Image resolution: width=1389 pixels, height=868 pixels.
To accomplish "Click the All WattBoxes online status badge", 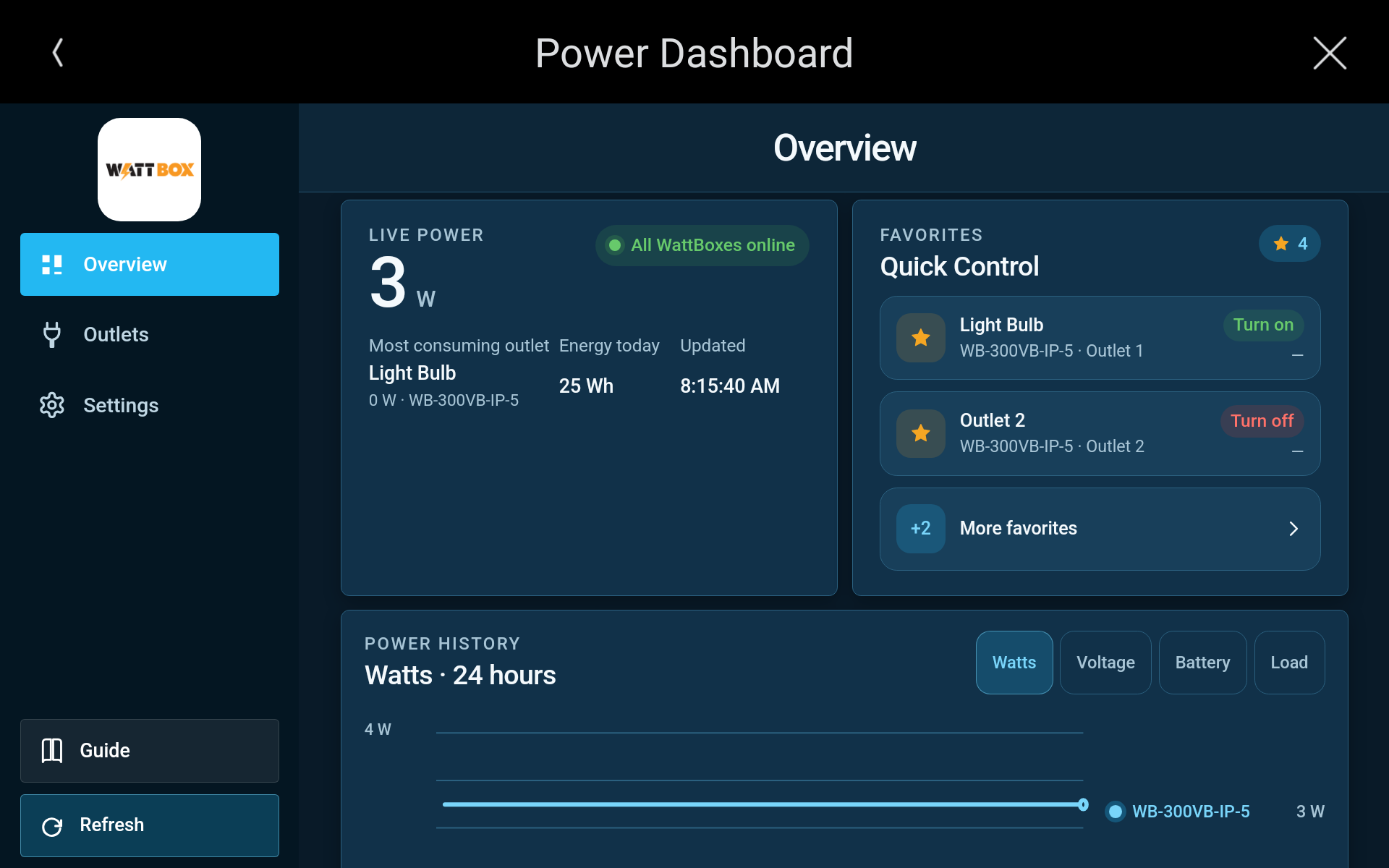I will pos(702,245).
